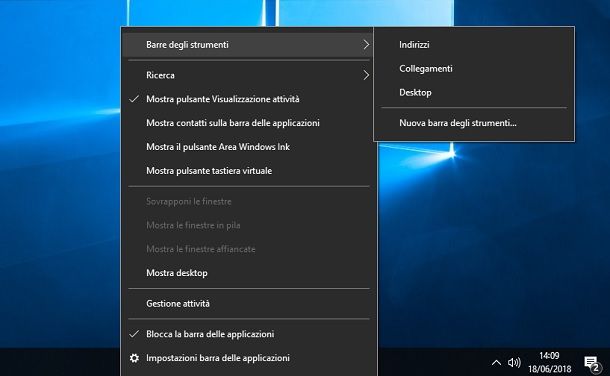Open Impostazioni barra delle applicazioni
The width and height of the screenshot is (610, 376).
pyautogui.click(x=249, y=358)
